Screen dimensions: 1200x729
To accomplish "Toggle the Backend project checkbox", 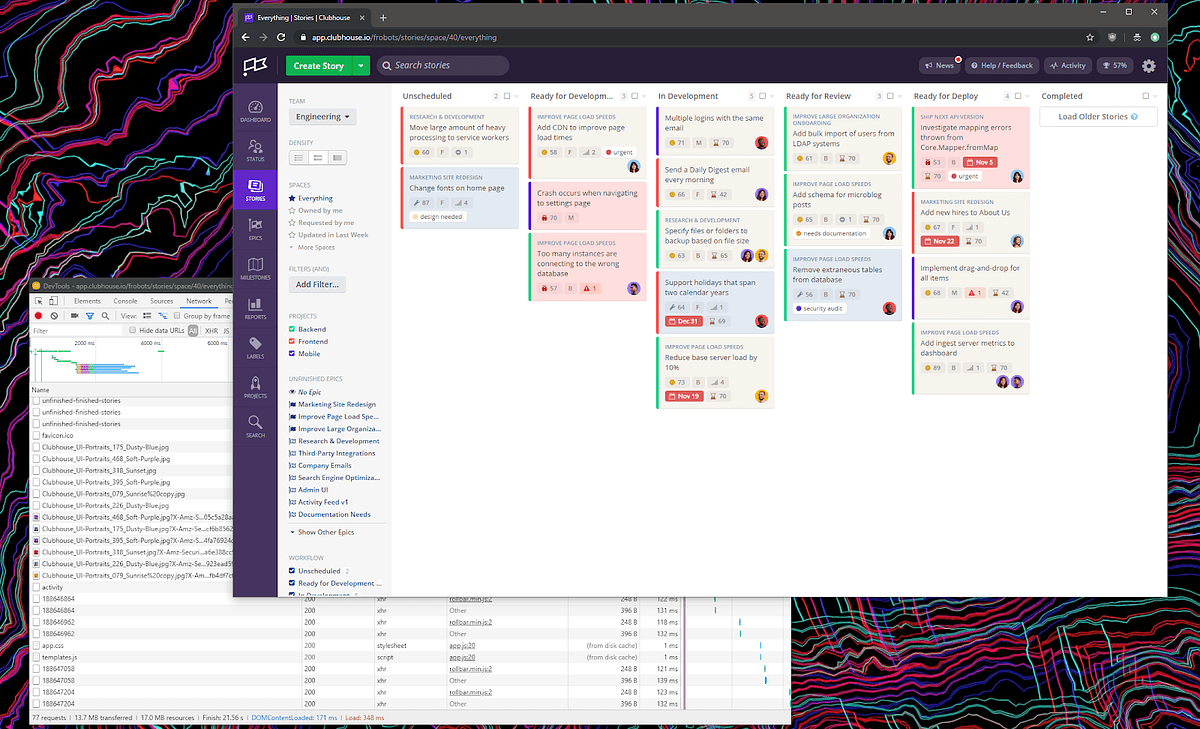I will (290, 328).
